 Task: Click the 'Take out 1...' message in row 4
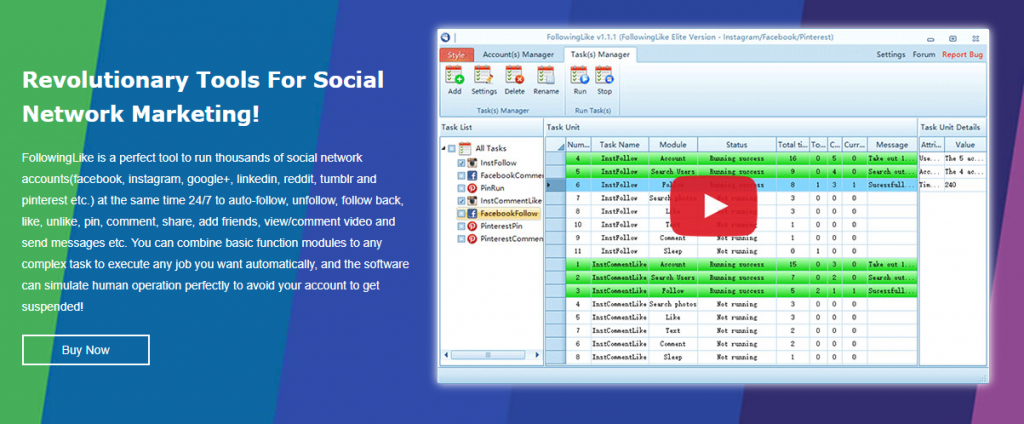(892, 159)
